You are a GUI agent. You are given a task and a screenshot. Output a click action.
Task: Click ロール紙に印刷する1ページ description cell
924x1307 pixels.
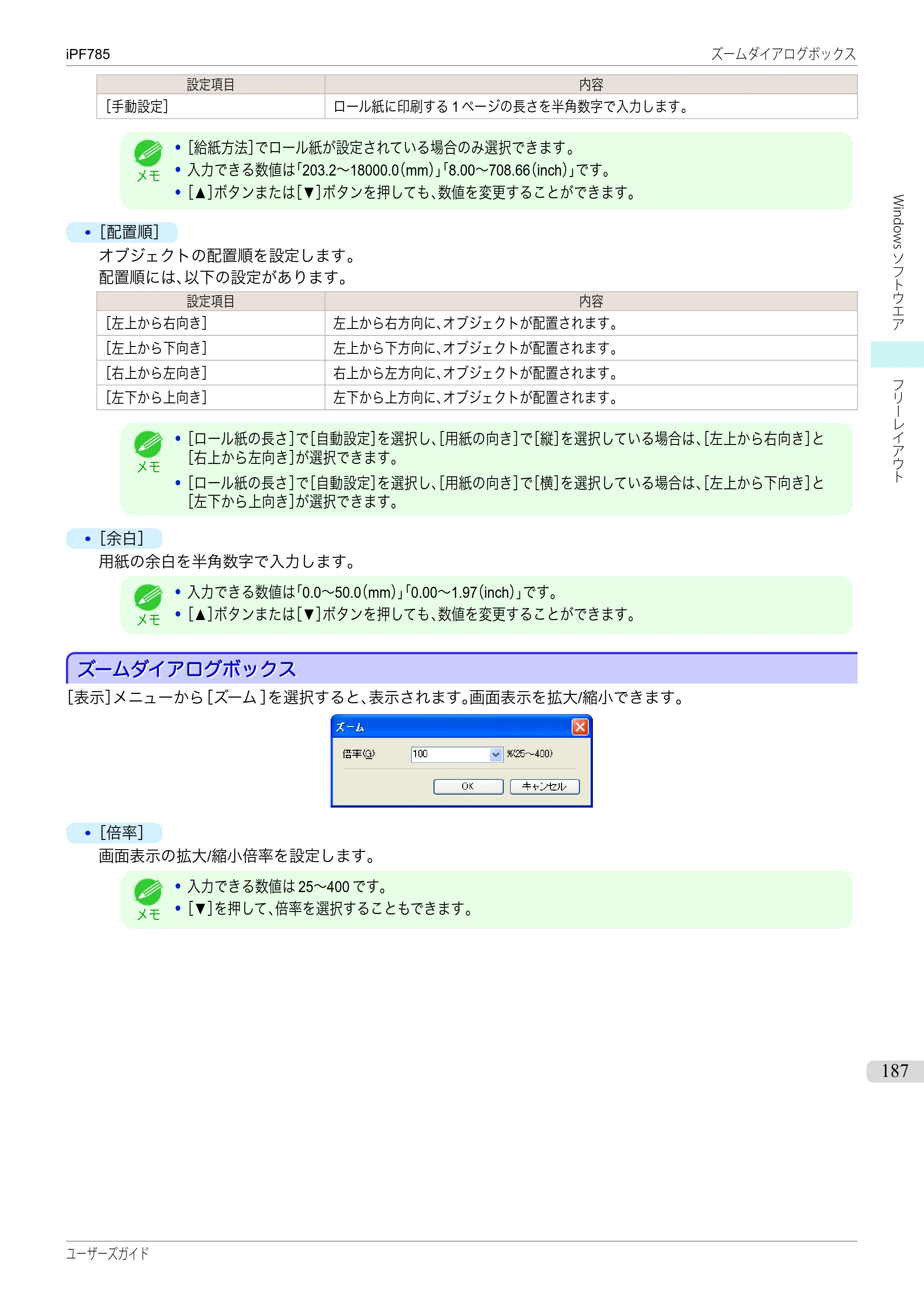pyautogui.click(x=591, y=106)
